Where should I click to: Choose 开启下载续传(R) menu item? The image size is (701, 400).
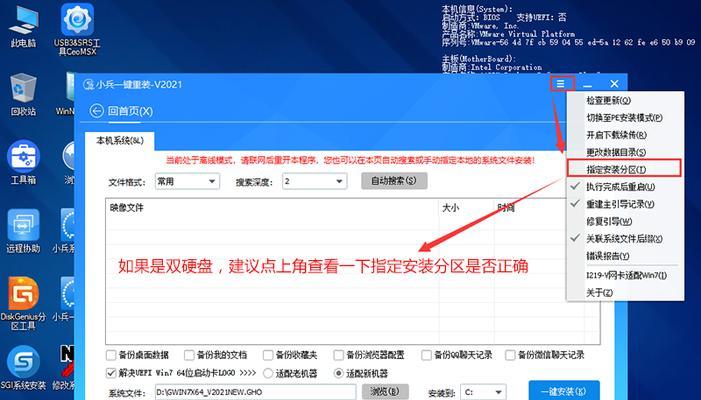click(x=625, y=135)
